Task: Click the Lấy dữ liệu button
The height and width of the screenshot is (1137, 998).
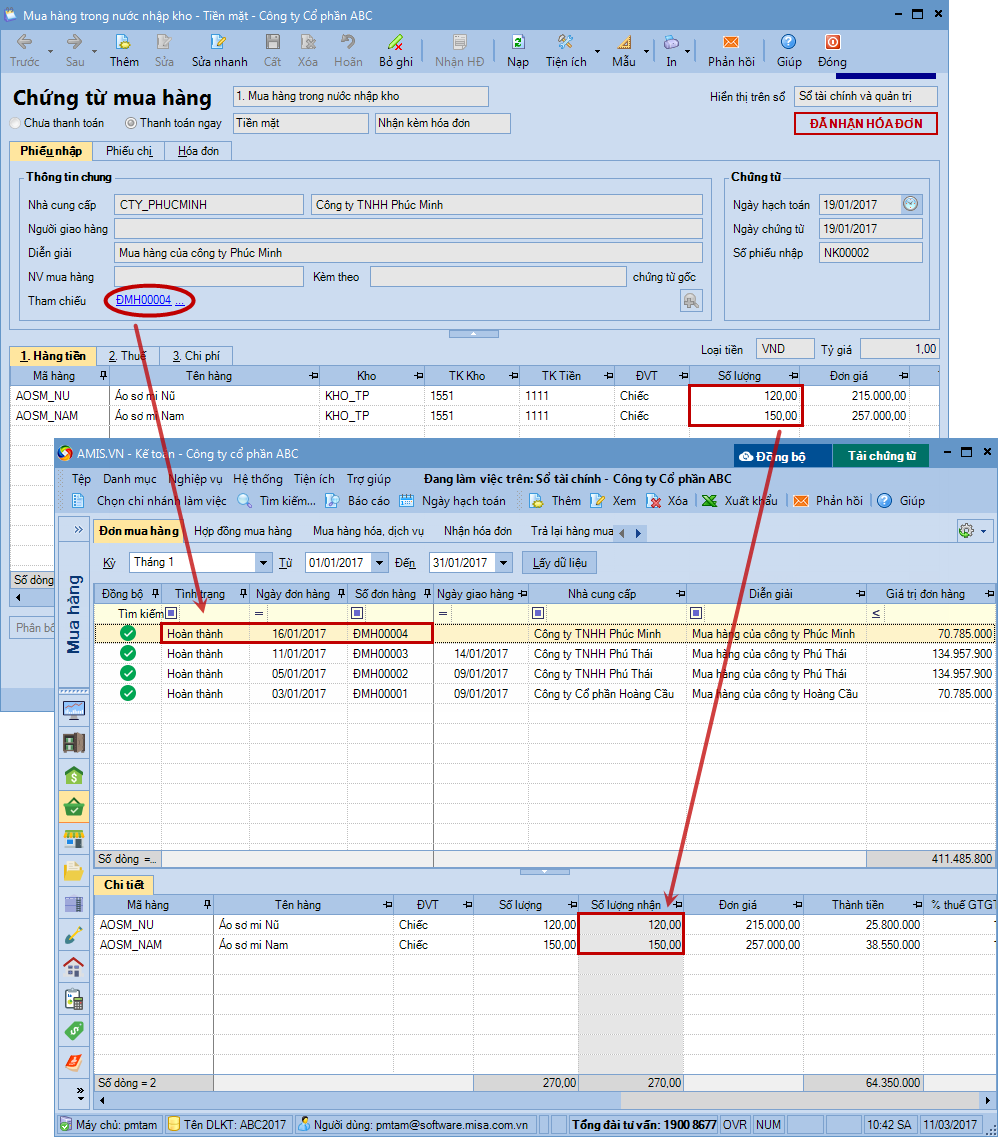Action: (x=559, y=563)
